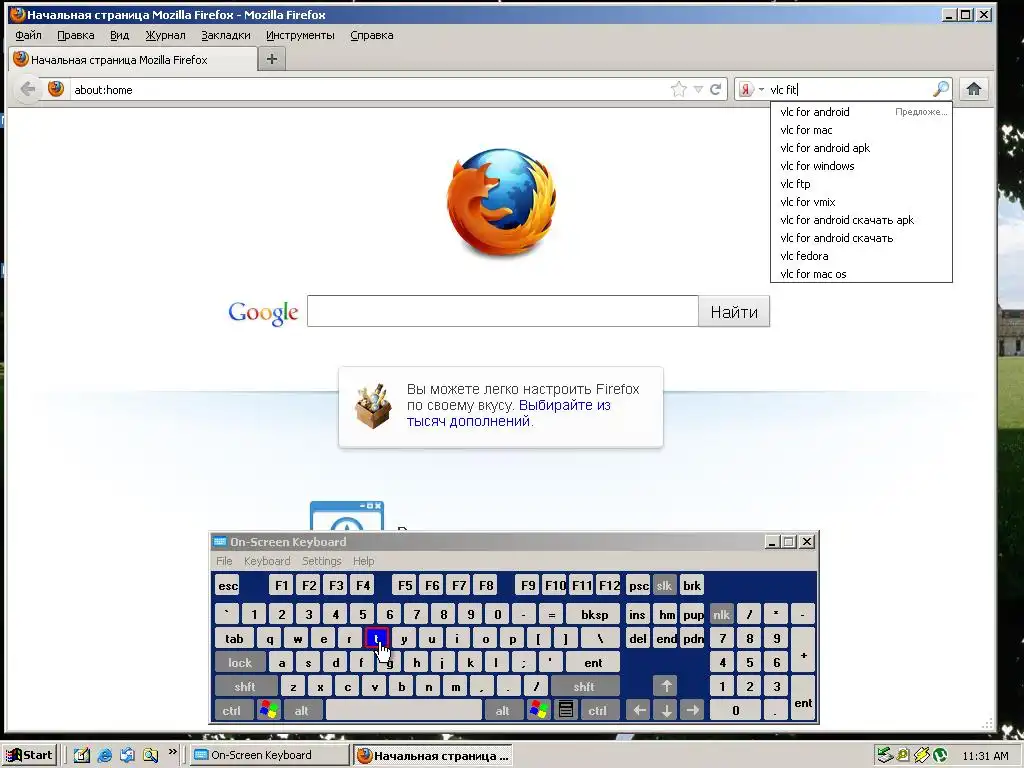
Task: Open the Закладки menu
Action: coord(226,35)
